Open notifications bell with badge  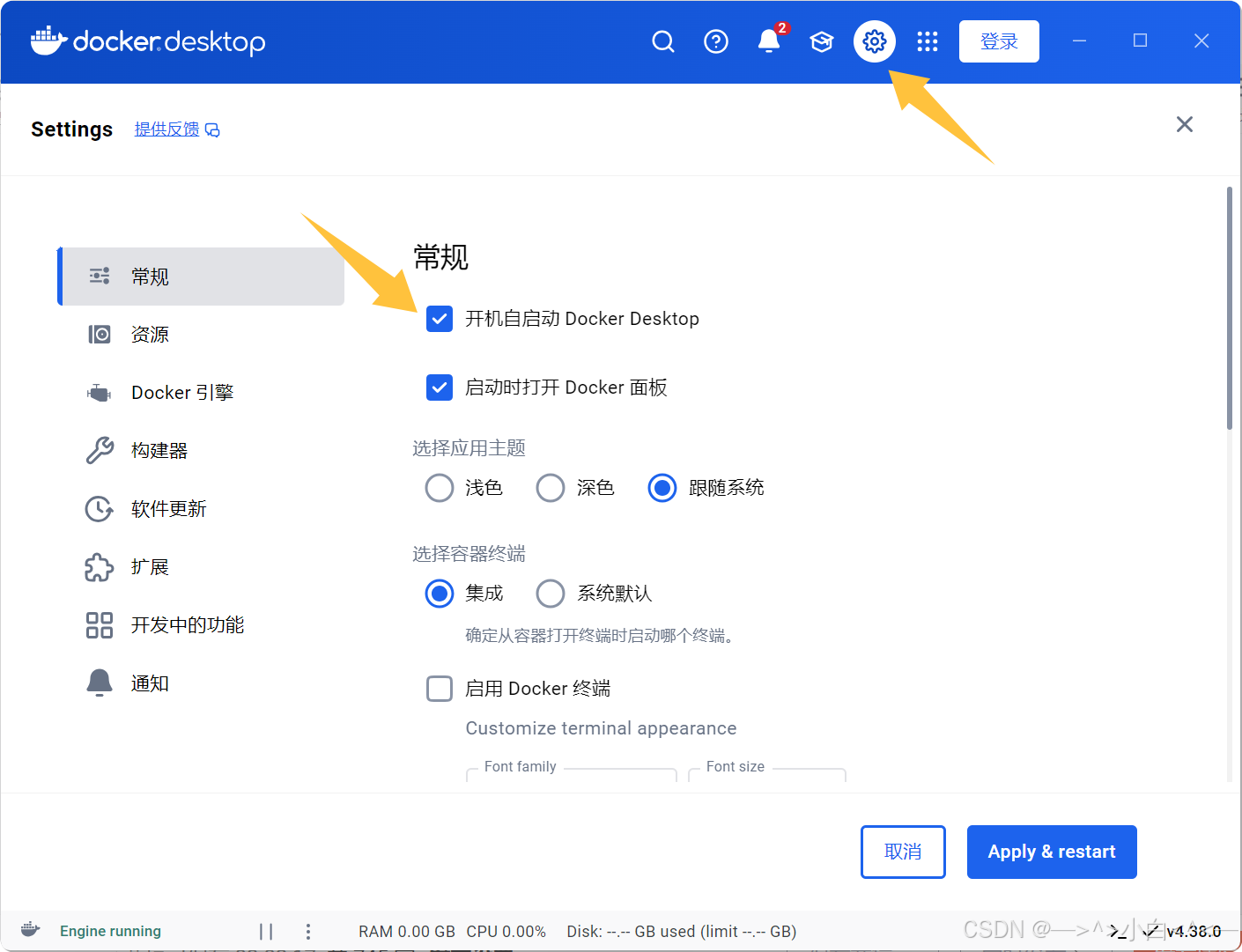coord(769,41)
